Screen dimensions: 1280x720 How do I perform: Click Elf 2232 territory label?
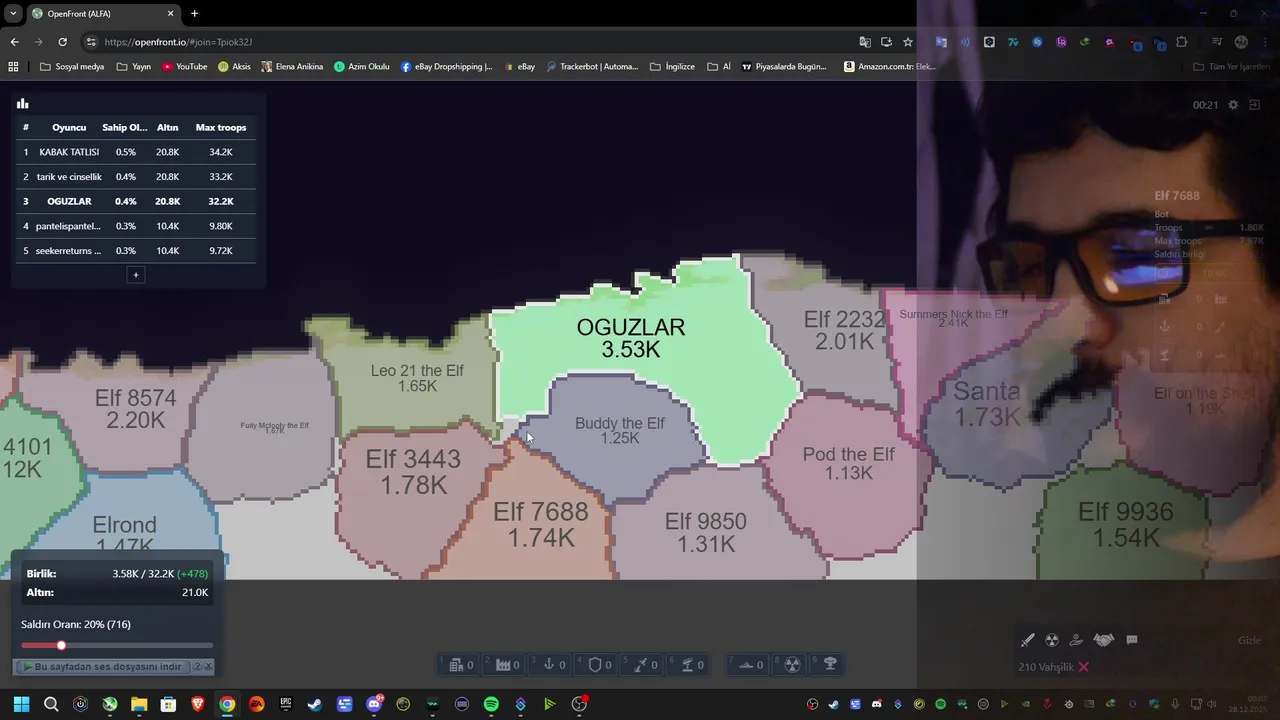(x=844, y=330)
